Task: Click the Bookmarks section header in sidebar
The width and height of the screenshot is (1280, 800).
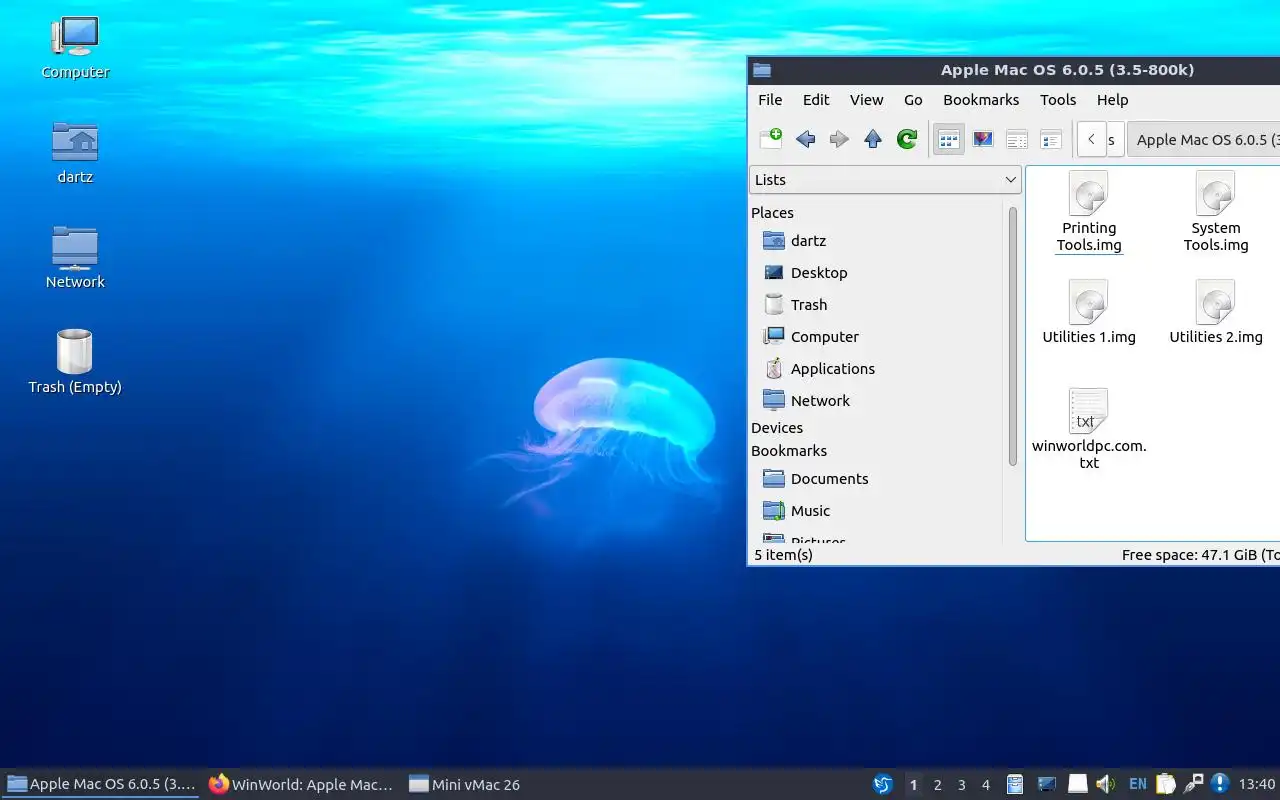Action: (x=789, y=451)
